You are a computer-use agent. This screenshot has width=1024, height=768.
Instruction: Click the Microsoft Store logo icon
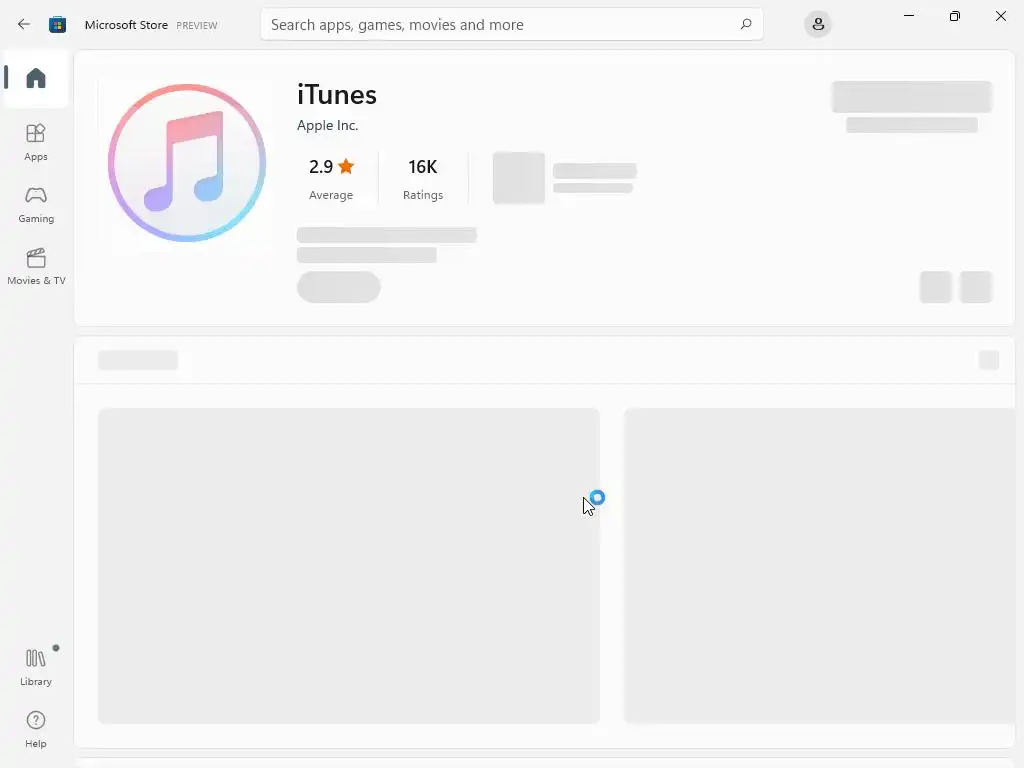57,24
